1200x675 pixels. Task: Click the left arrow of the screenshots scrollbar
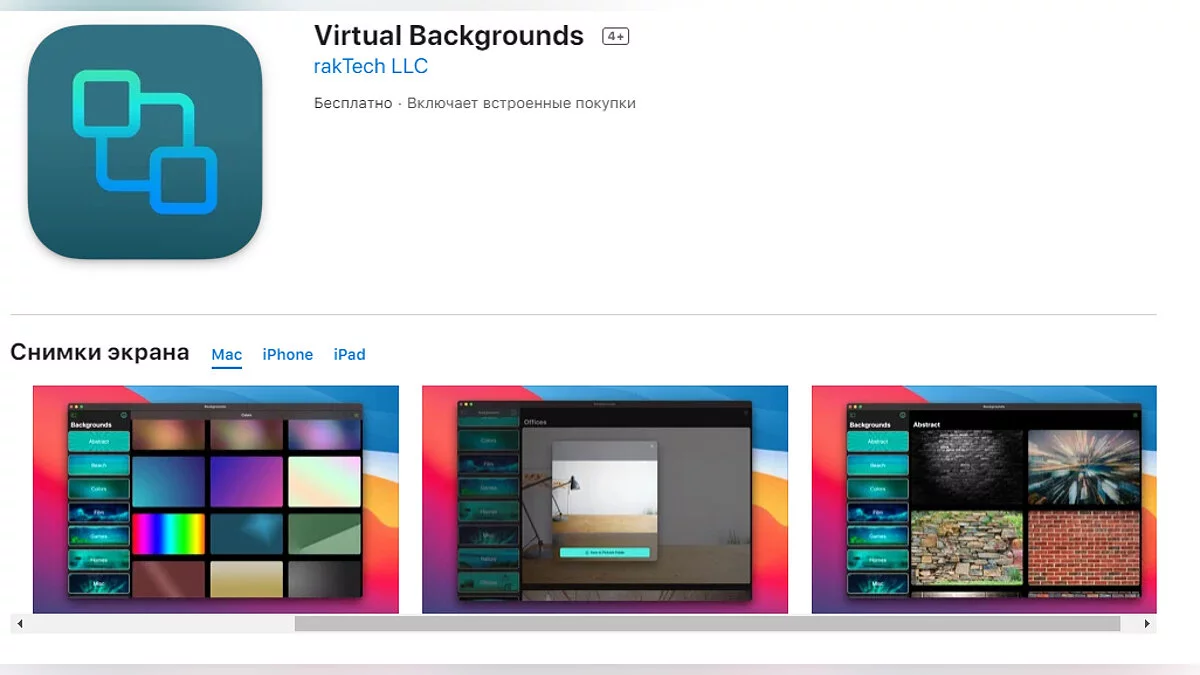pyautogui.click(x=20, y=624)
